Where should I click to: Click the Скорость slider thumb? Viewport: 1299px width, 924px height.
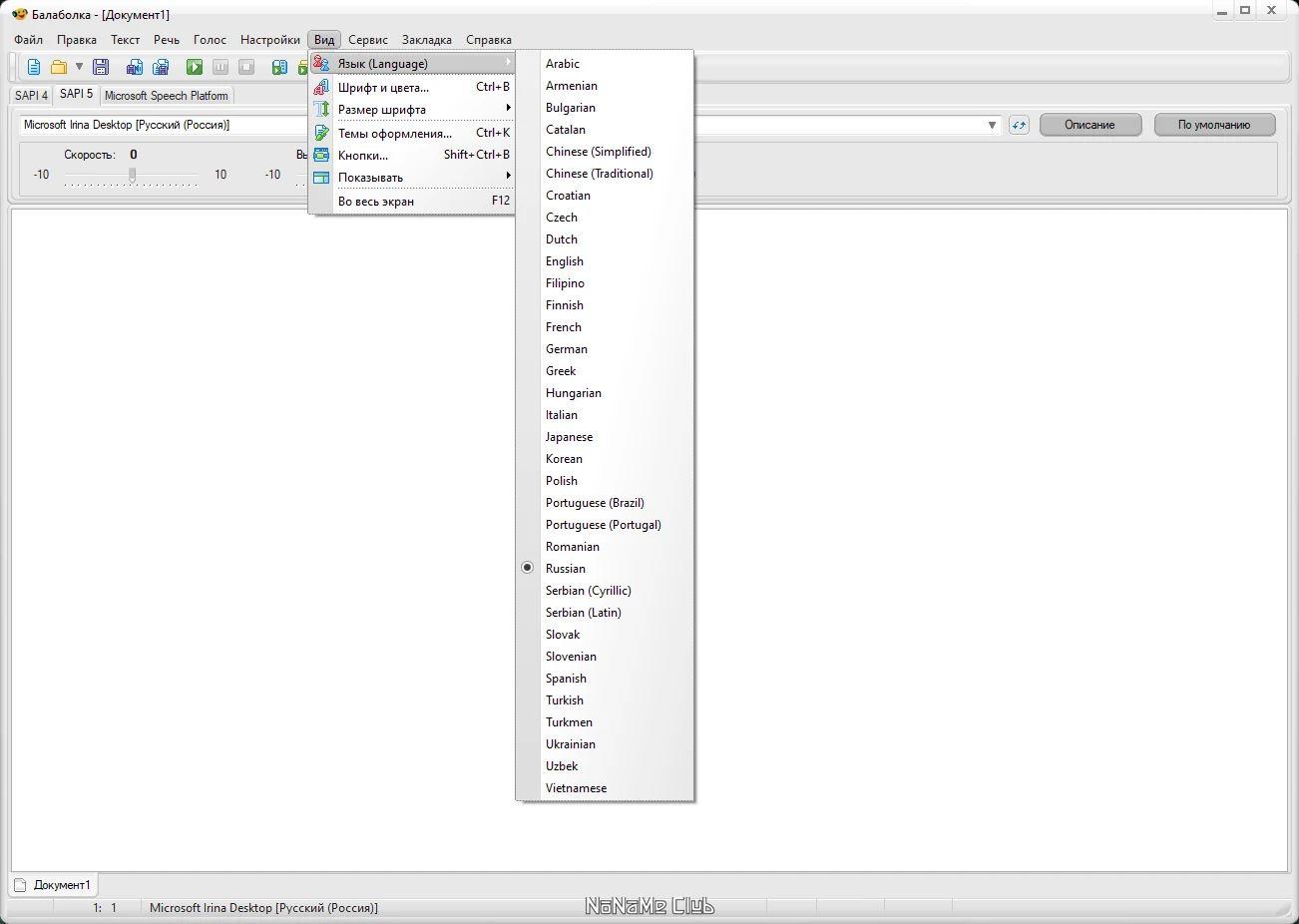click(x=132, y=175)
